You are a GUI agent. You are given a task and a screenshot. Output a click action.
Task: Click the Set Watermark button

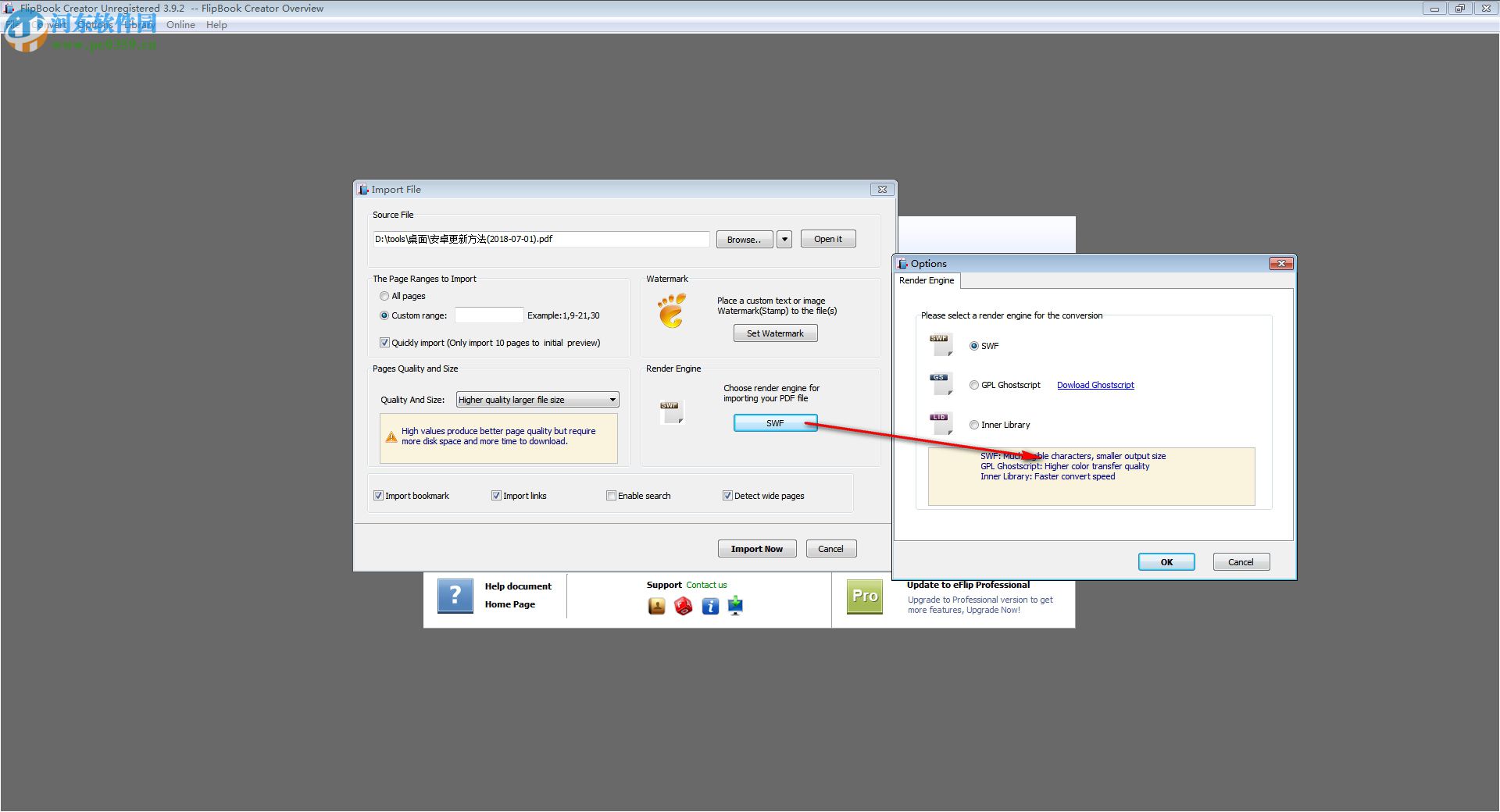tap(775, 333)
